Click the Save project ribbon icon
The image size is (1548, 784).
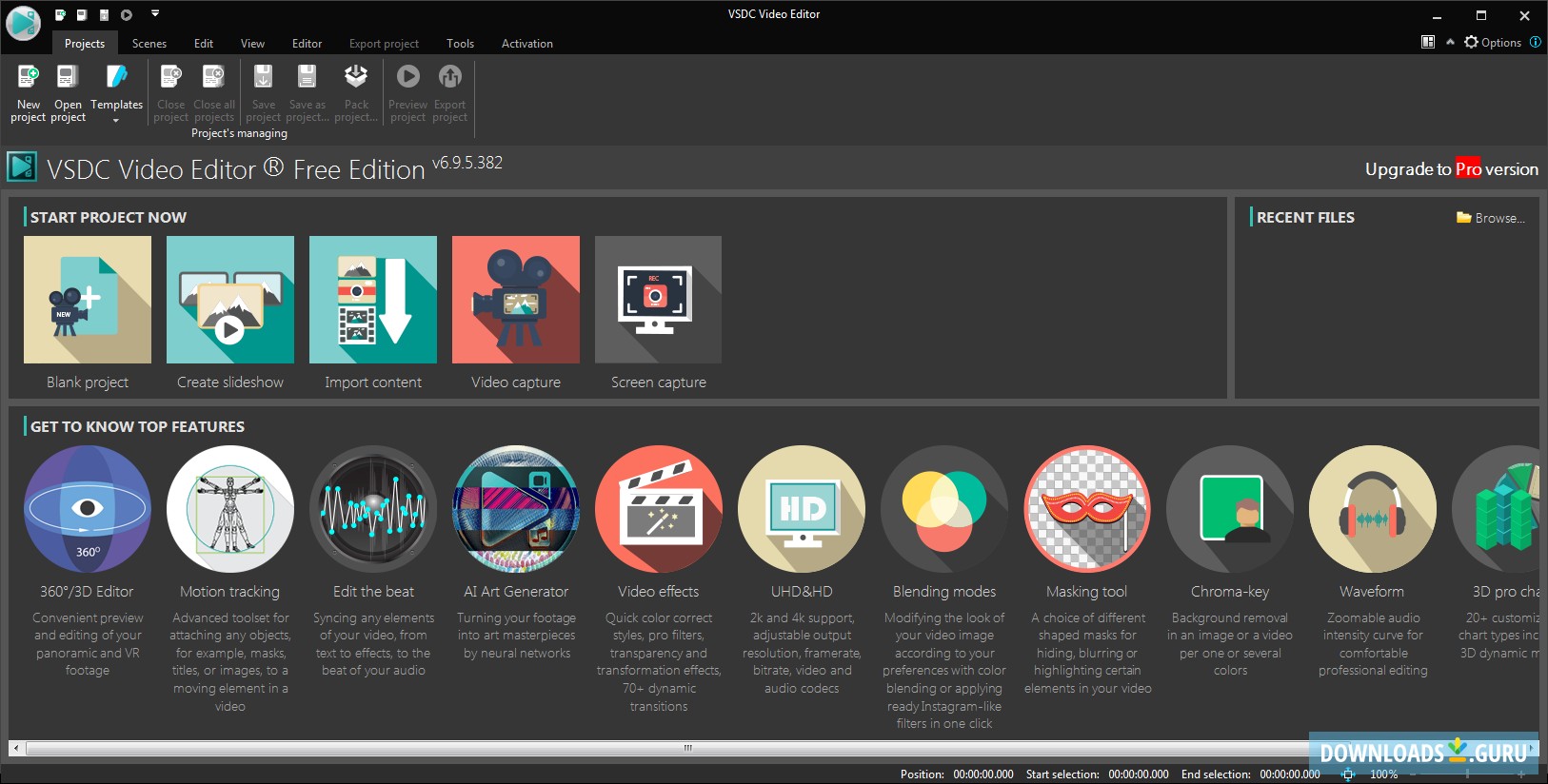pyautogui.click(x=264, y=92)
